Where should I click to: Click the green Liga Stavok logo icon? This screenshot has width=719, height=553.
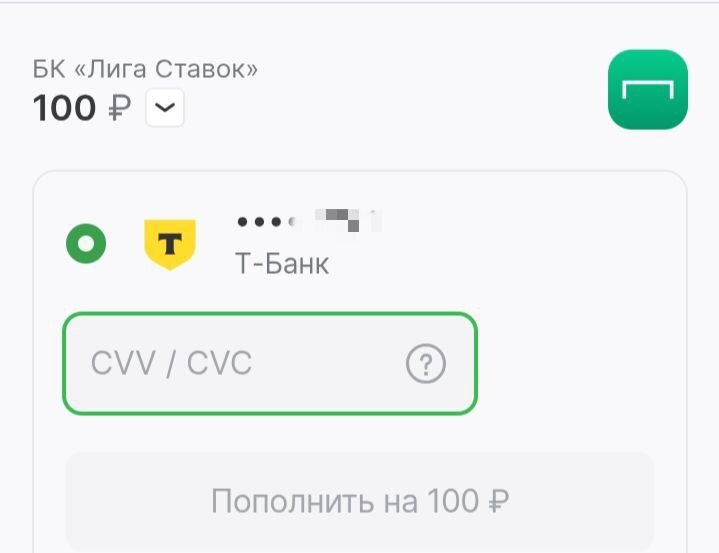[647, 89]
